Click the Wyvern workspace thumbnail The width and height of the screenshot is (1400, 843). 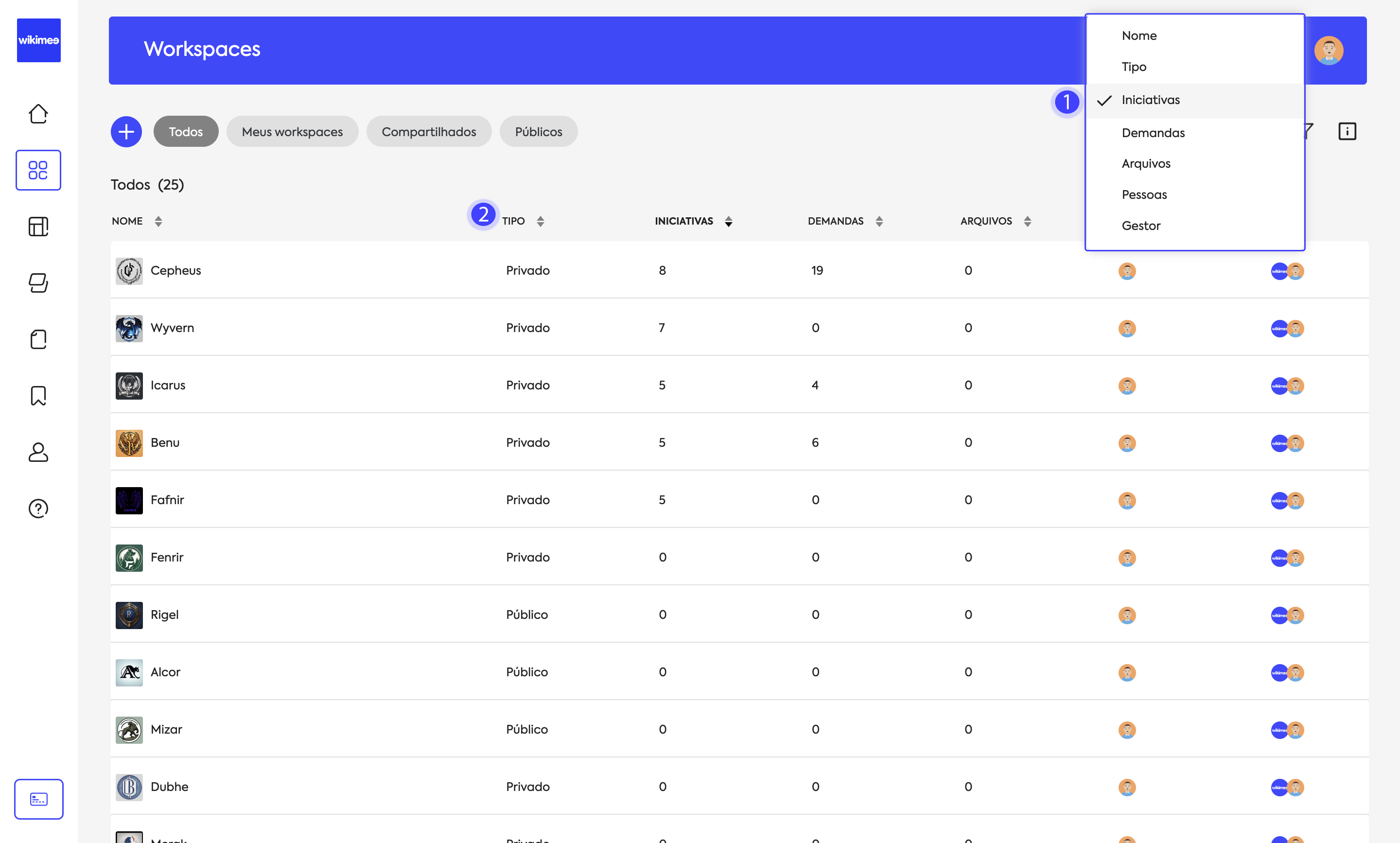pyautogui.click(x=129, y=328)
